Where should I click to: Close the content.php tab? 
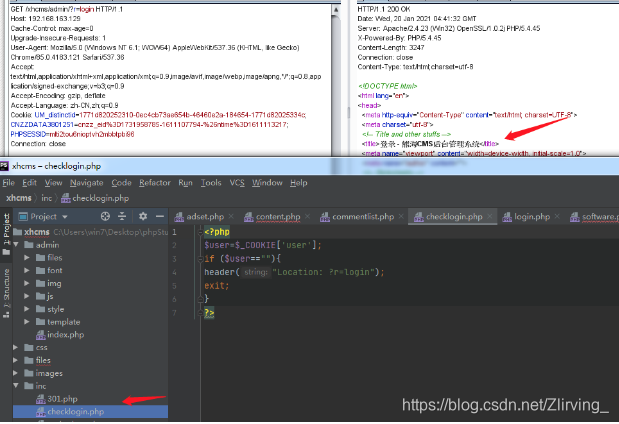308,216
